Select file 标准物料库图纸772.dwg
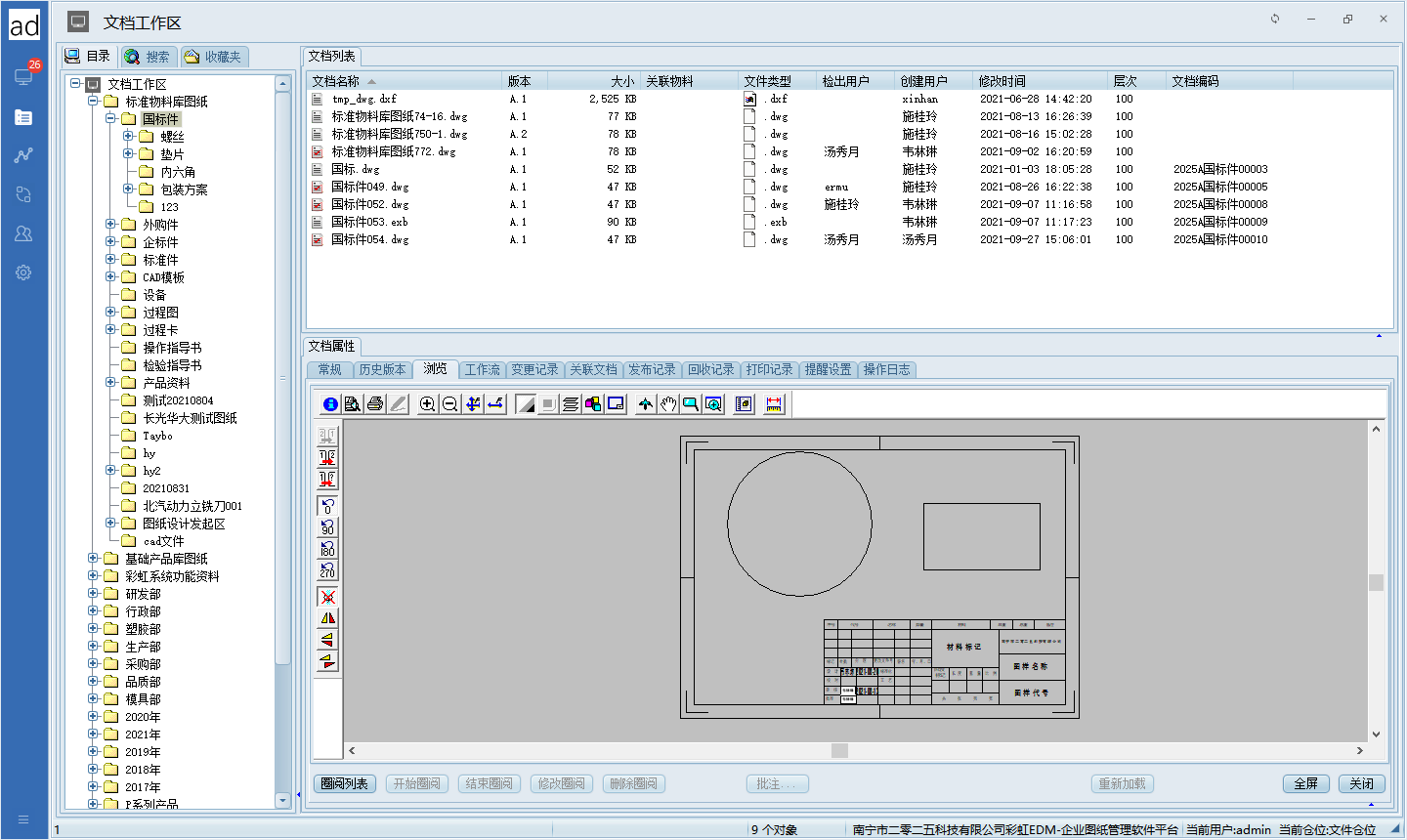 pyautogui.click(x=394, y=151)
